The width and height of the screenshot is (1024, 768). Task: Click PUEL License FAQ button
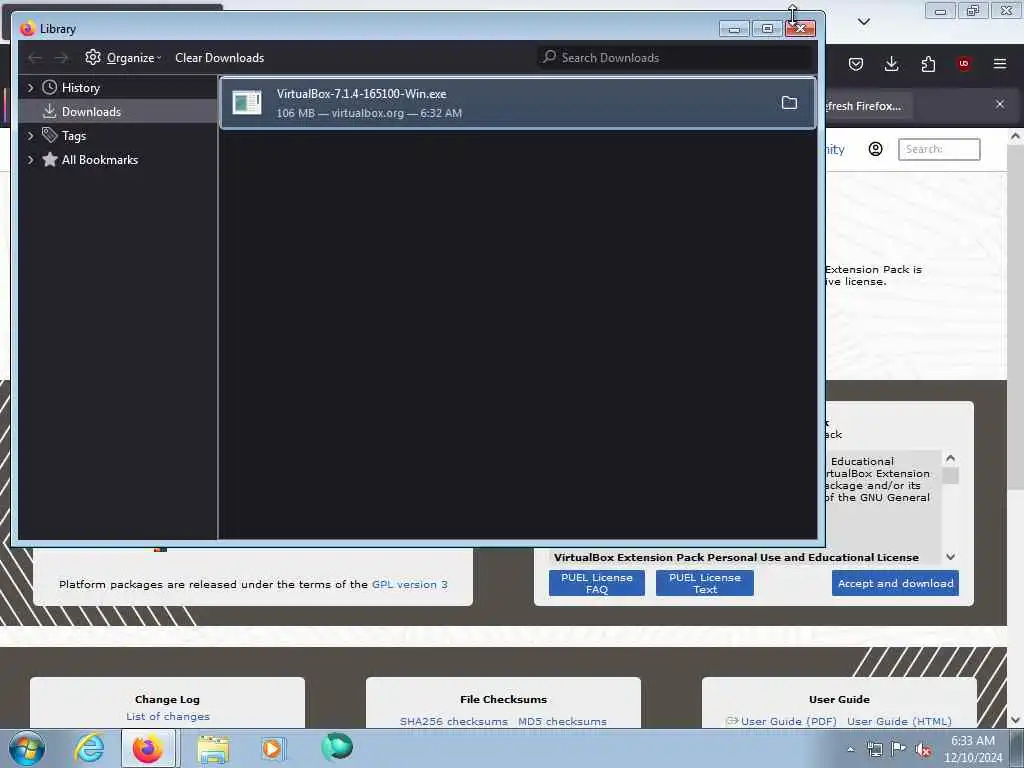[x=596, y=583]
